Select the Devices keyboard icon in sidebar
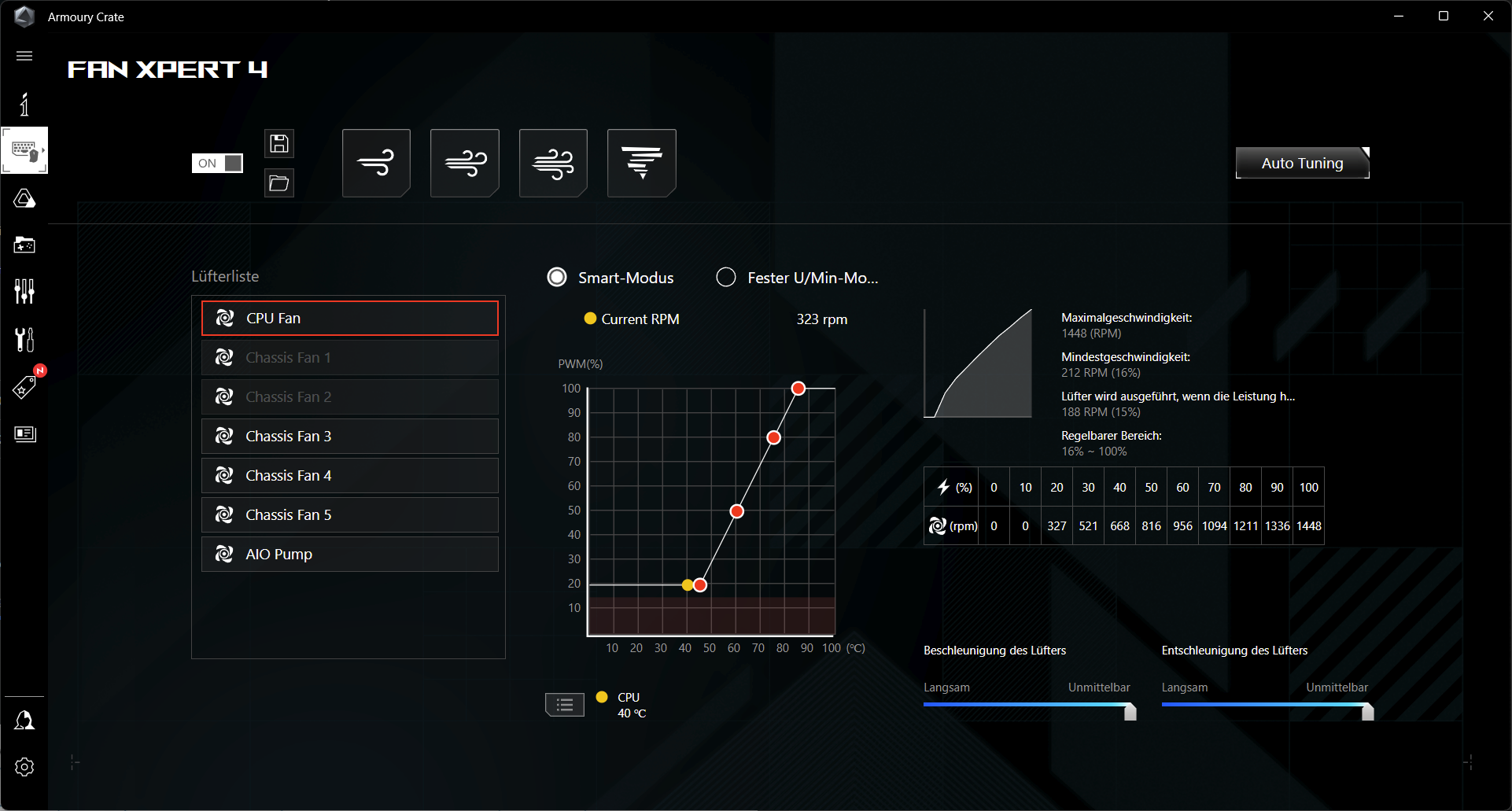1512x811 pixels. (24, 149)
